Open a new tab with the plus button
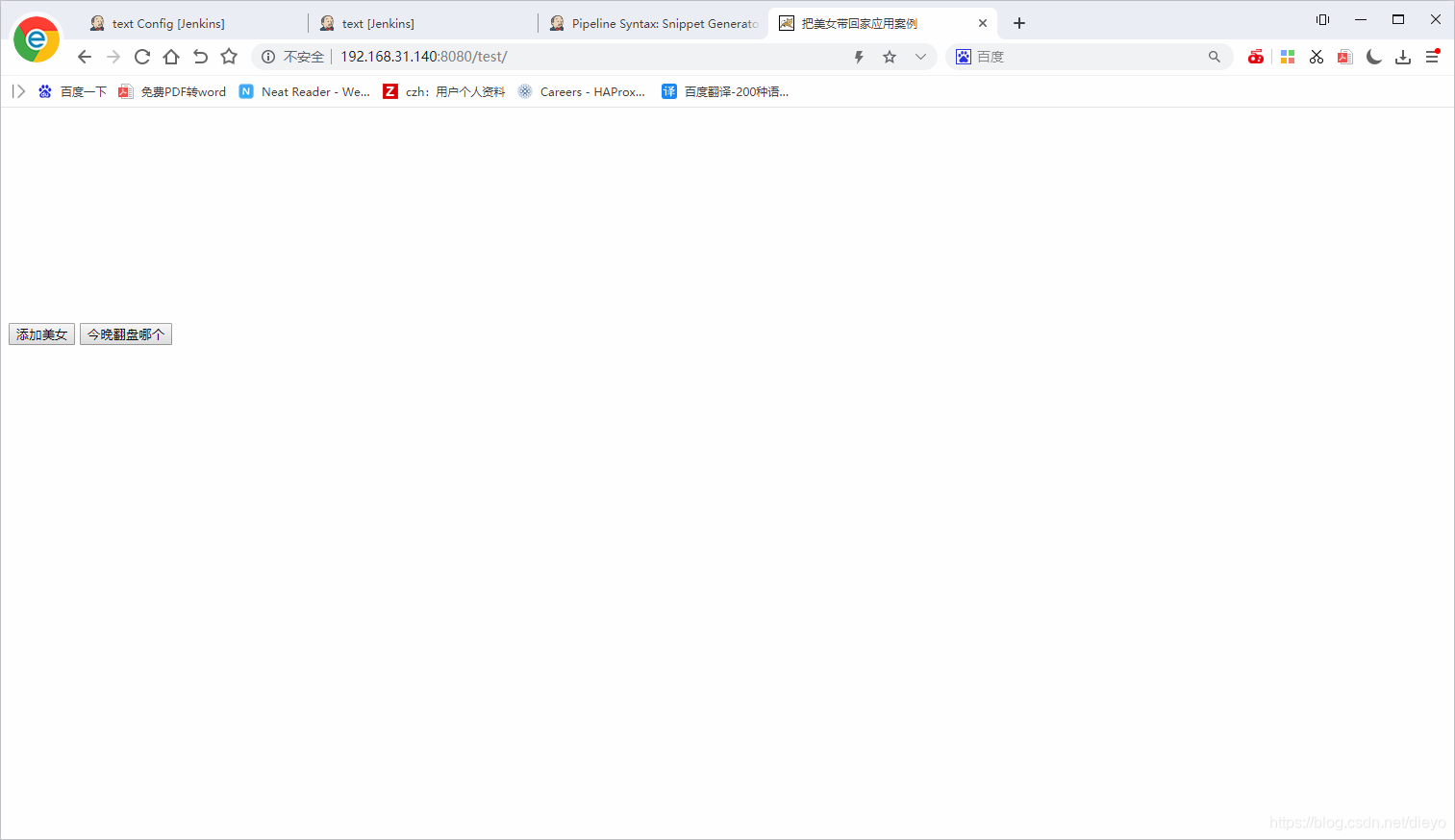The image size is (1455, 840). pyautogui.click(x=1019, y=23)
